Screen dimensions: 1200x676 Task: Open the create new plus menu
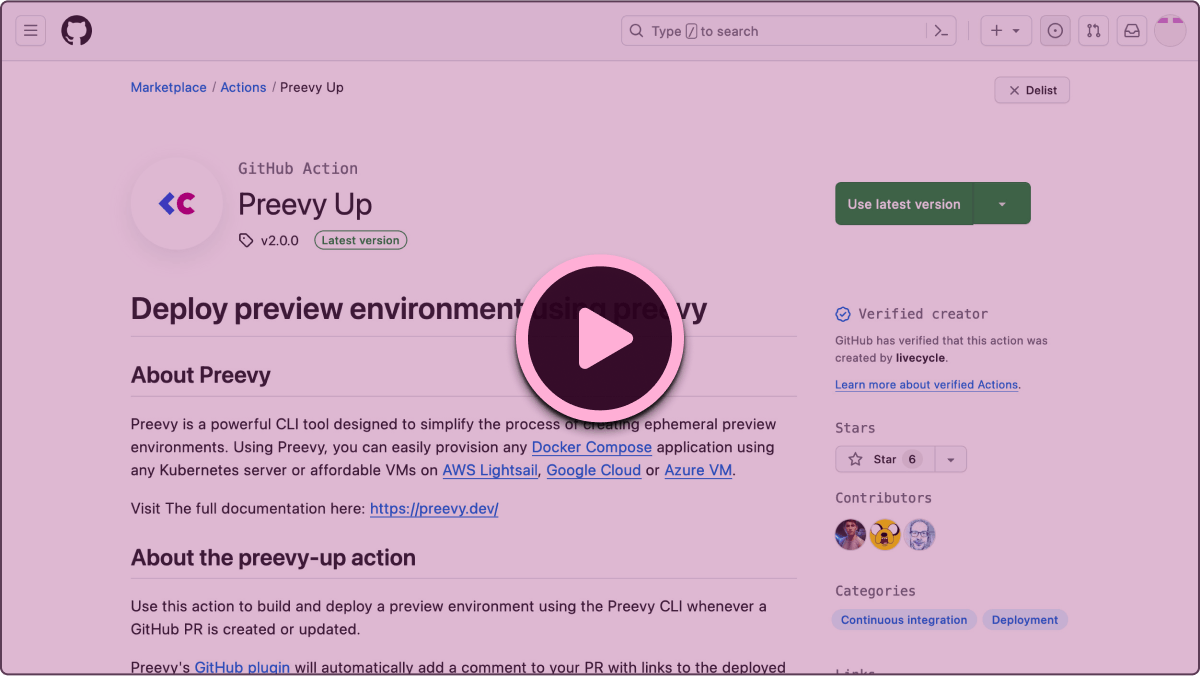coord(1005,31)
